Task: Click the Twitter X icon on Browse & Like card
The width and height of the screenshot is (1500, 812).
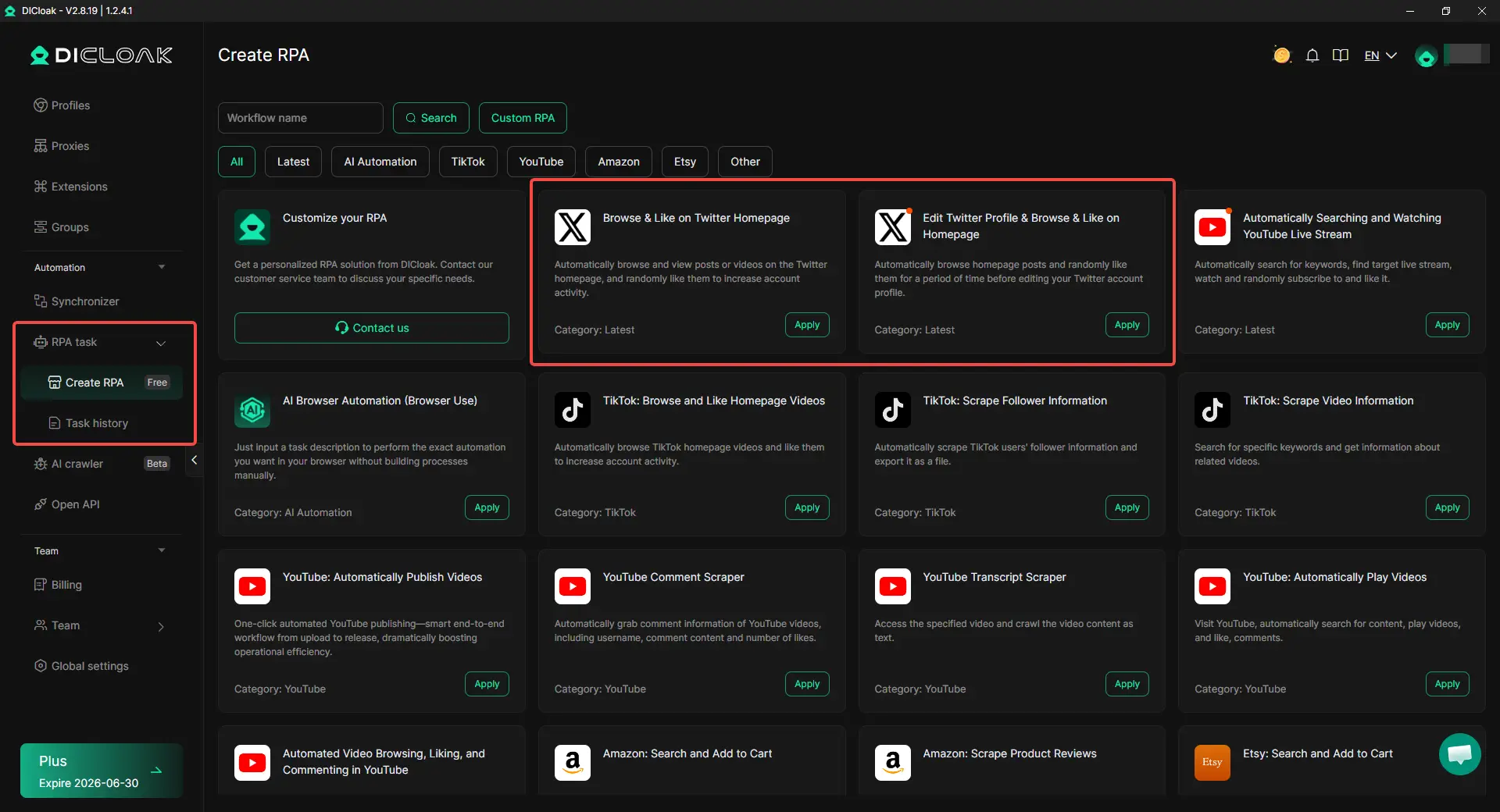Action: coord(573,227)
